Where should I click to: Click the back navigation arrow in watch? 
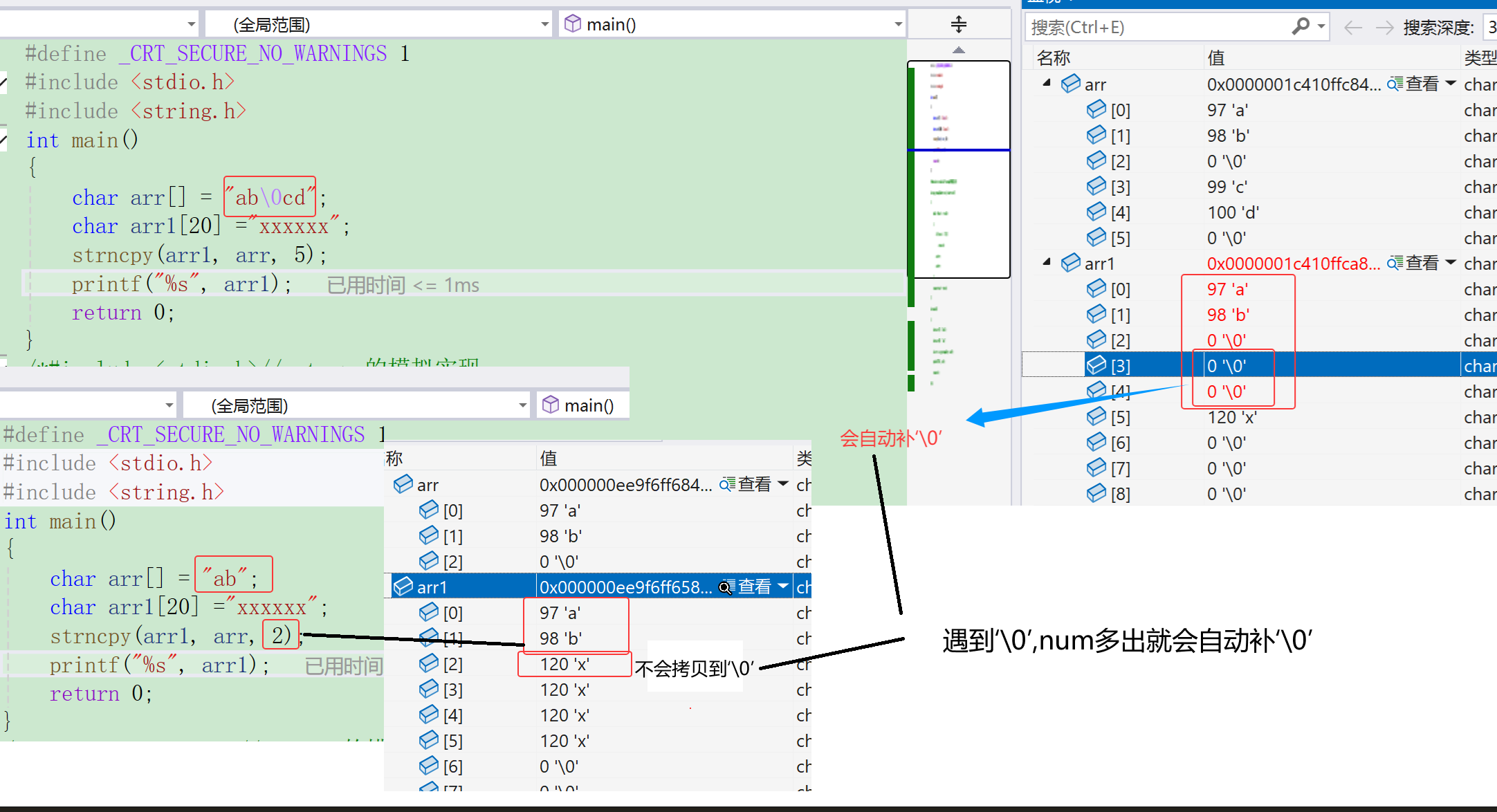pos(1352,27)
